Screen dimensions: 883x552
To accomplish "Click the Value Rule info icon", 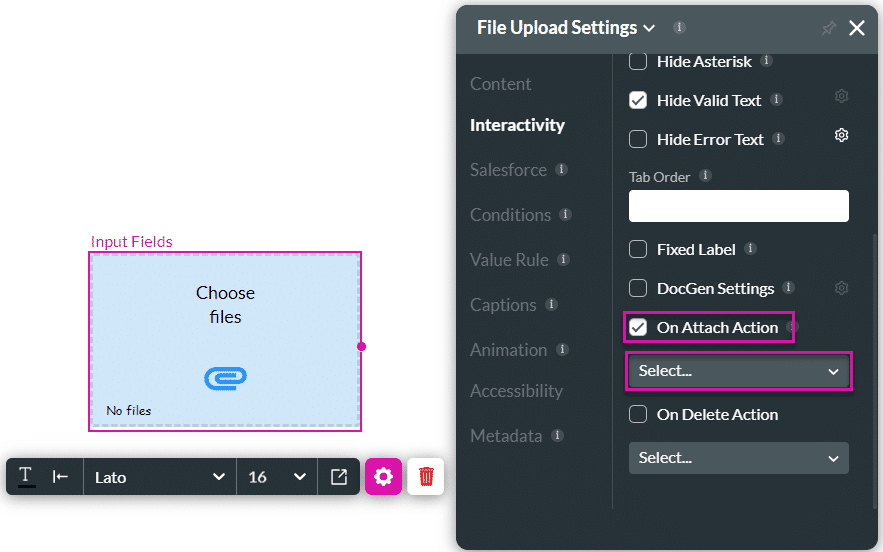I will coord(563,259).
